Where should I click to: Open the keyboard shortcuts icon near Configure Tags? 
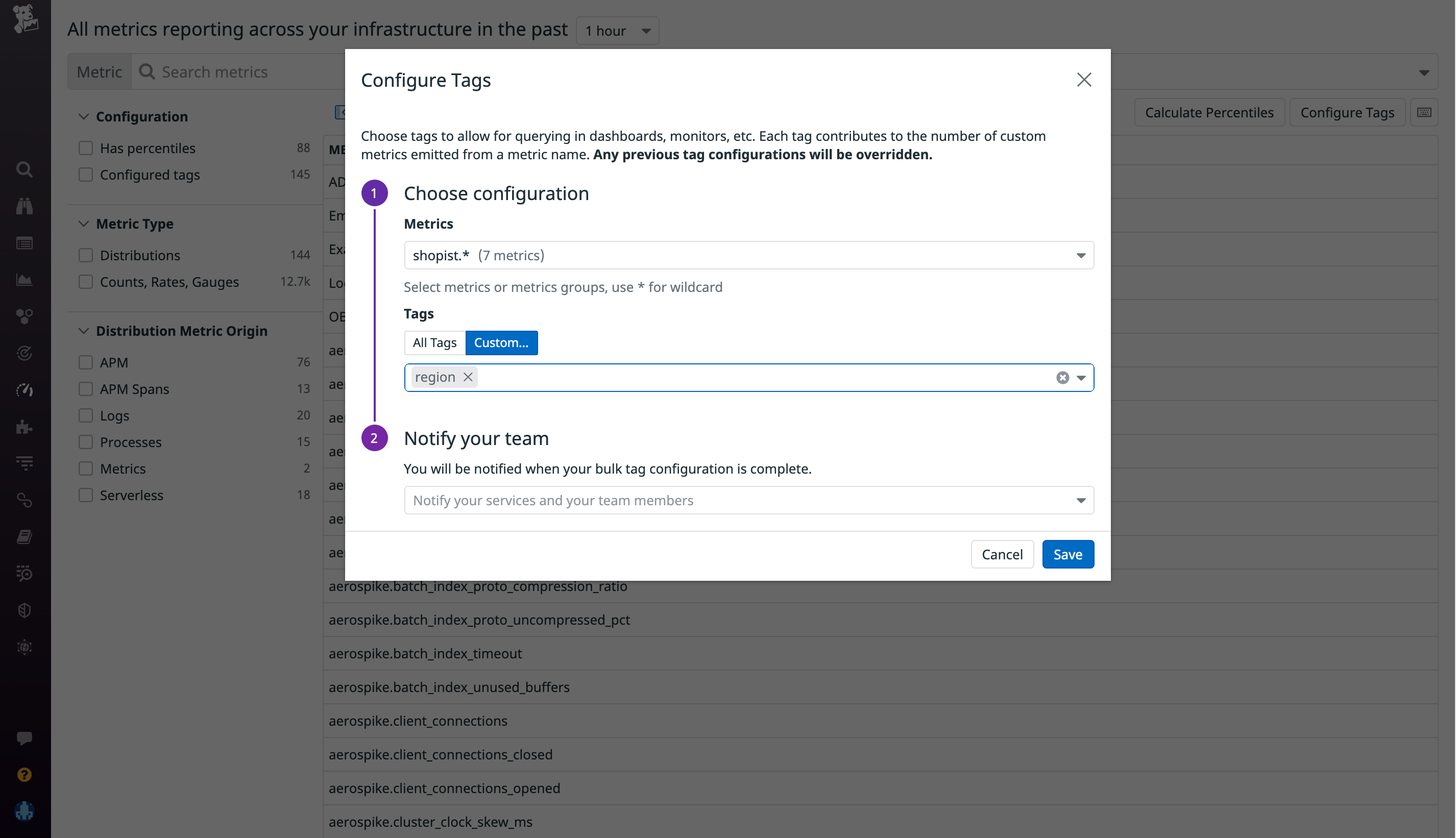[x=1425, y=112]
